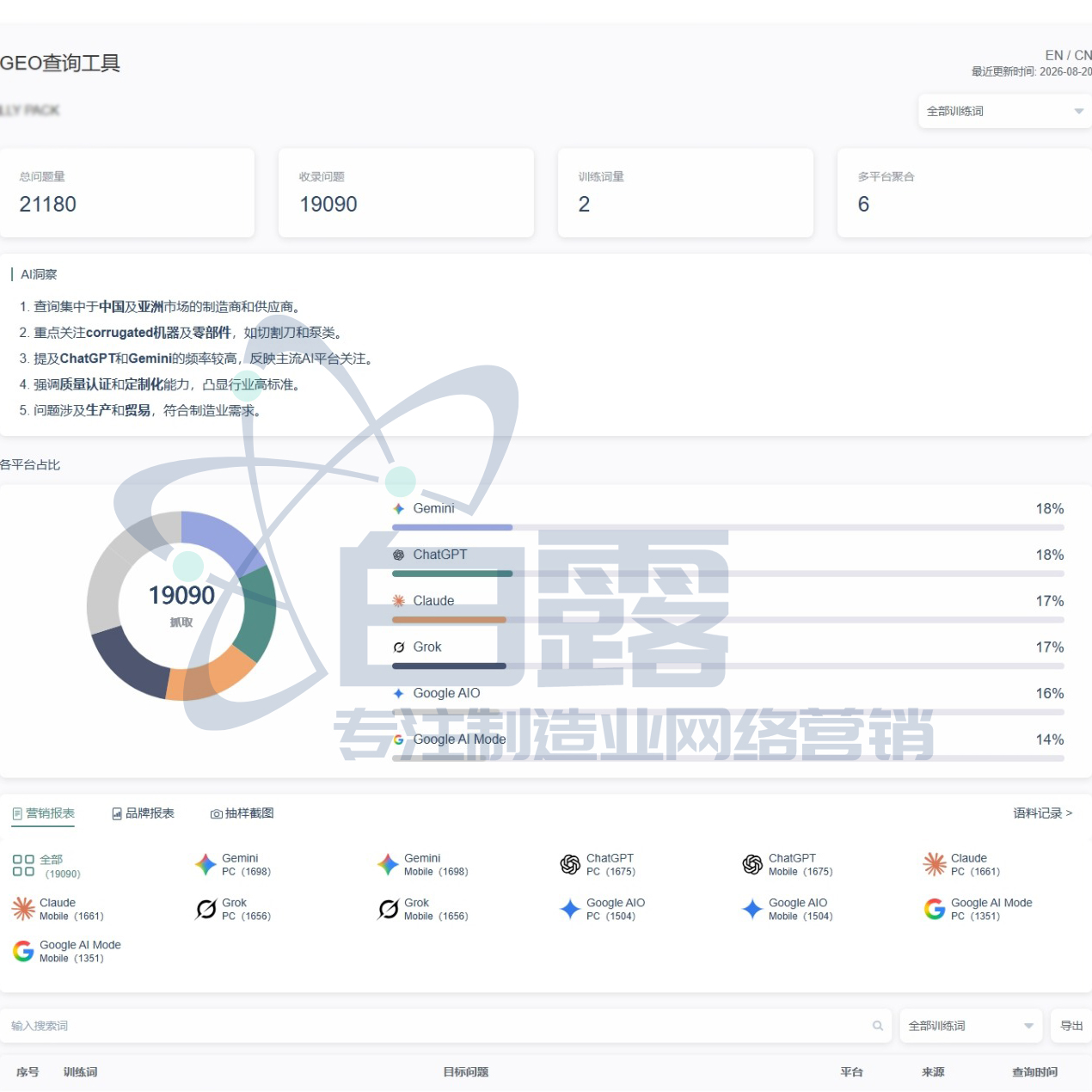Image resolution: width=1092 pixels, height=1092 pixels.
Task: Click the 19090 count in donut center
Action: click(x=181, y=595)
